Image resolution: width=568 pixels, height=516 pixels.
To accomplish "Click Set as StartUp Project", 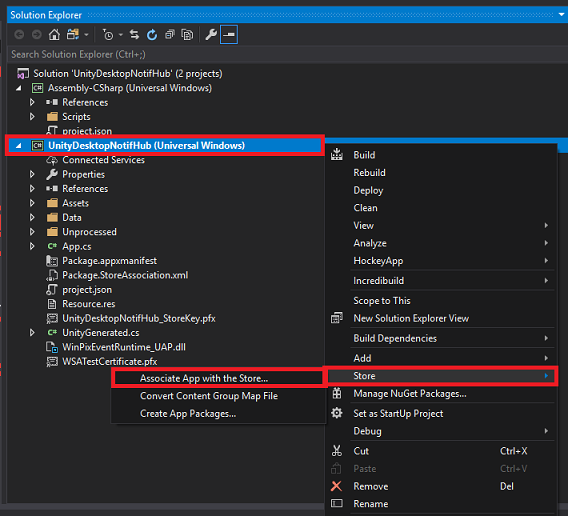I will tap(398, 413).
